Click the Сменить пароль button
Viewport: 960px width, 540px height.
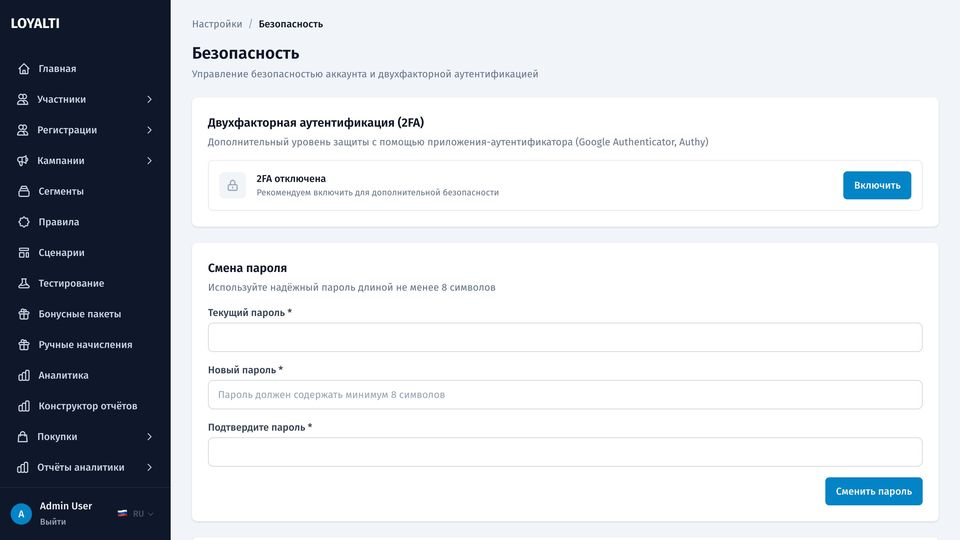point(874,491)
